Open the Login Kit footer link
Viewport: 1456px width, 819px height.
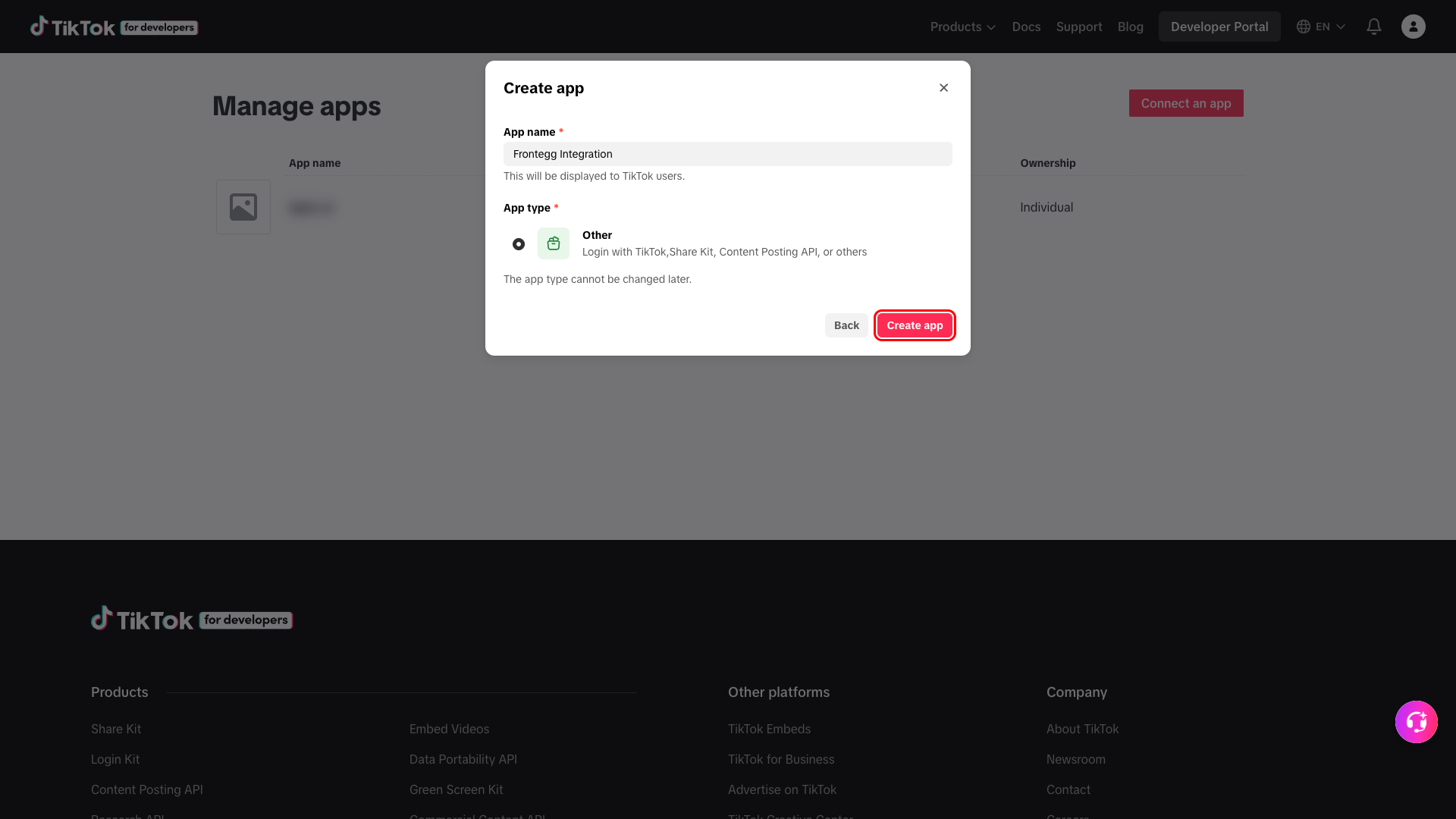[x=115, y=759]
